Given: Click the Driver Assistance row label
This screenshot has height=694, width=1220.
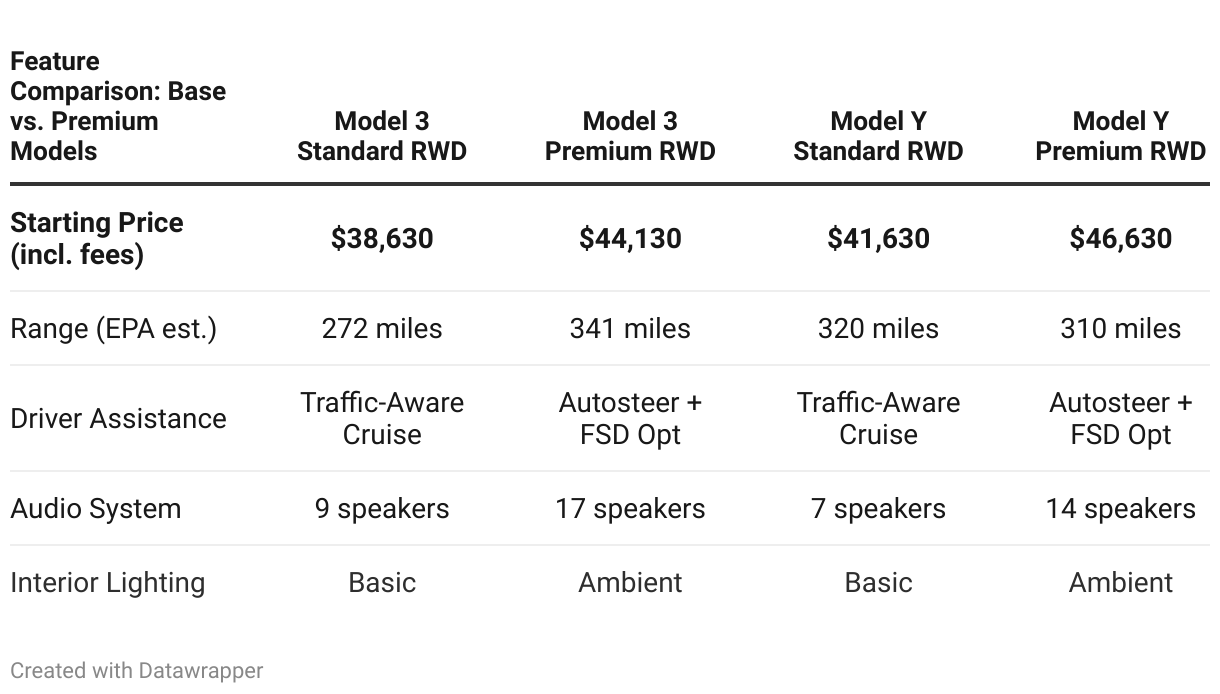Looking at the screenshot, I should point(118,418).
